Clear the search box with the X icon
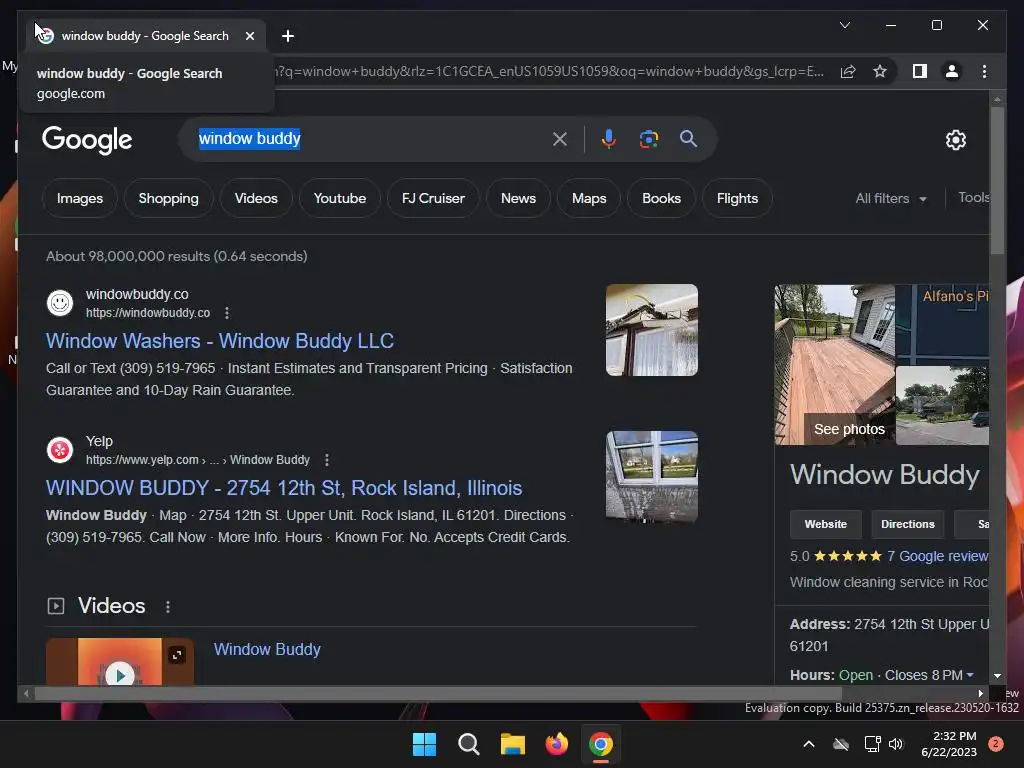Viewport: 1024px width, 768px height. (560, 139)
